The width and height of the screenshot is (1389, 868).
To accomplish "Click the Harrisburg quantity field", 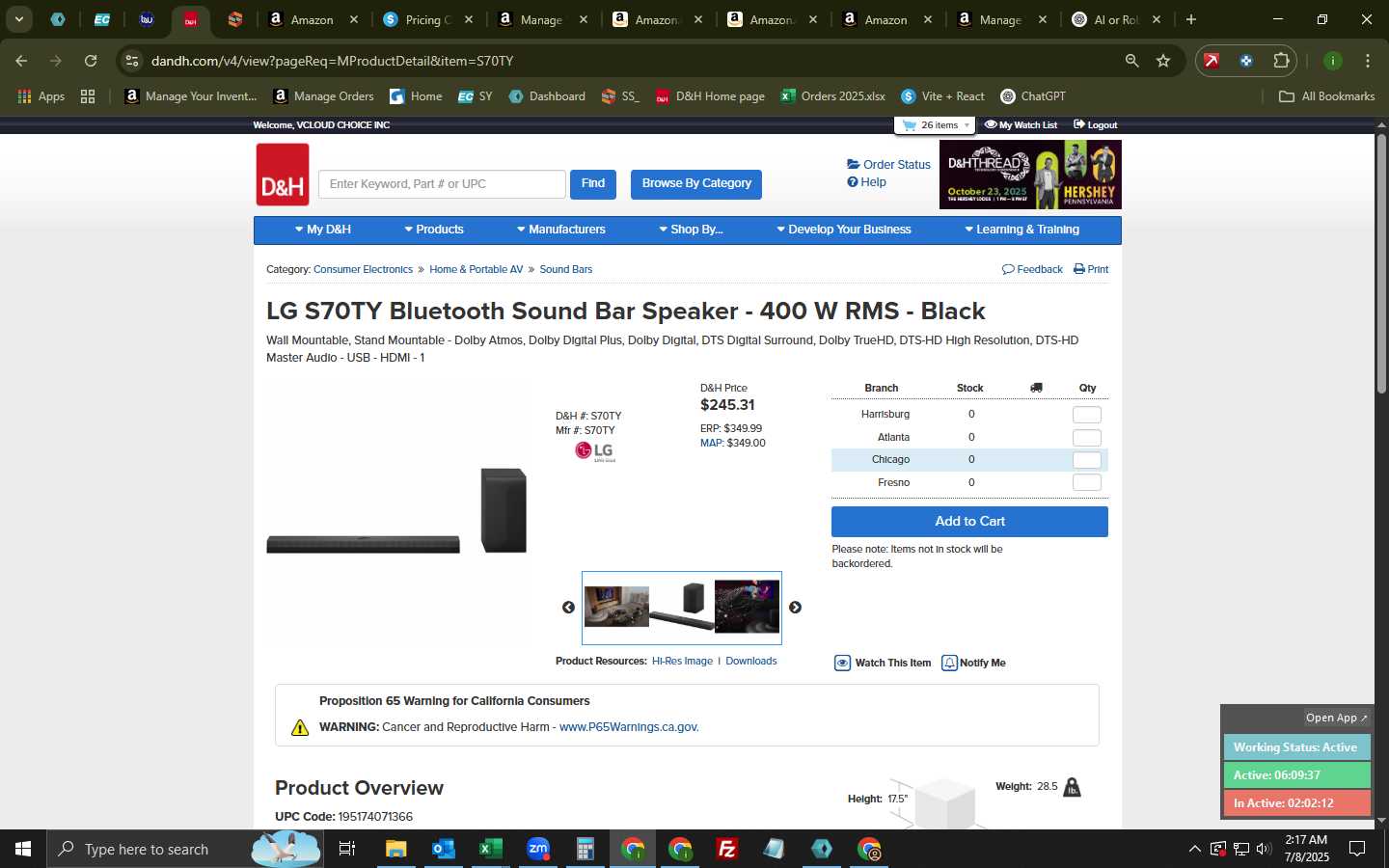I will point(1086,415).
